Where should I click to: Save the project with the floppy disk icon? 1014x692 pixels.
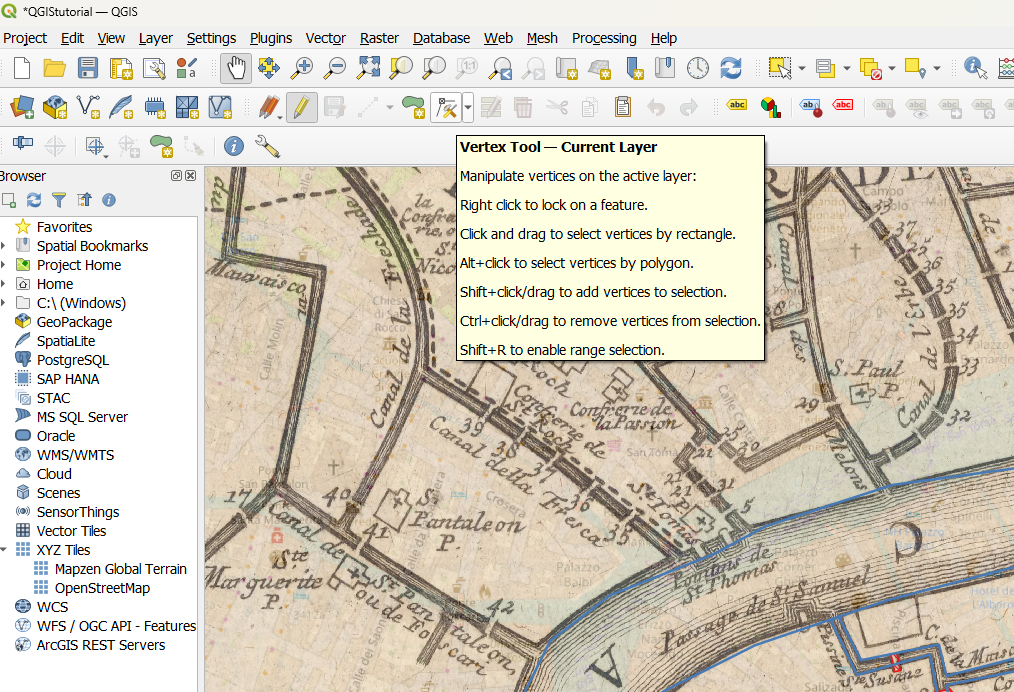(x=87, y=68)
